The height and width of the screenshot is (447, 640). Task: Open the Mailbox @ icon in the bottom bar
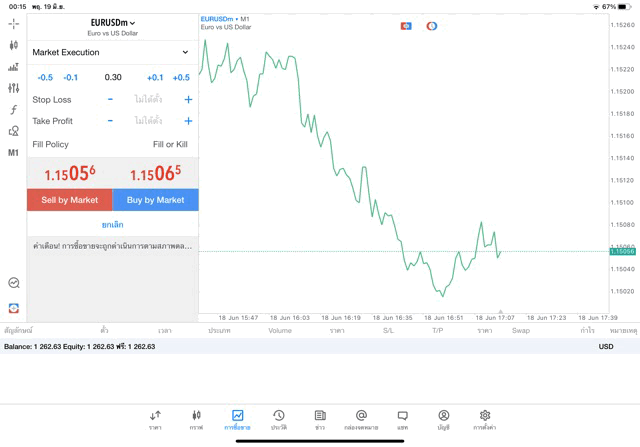[x=361, y=419]
